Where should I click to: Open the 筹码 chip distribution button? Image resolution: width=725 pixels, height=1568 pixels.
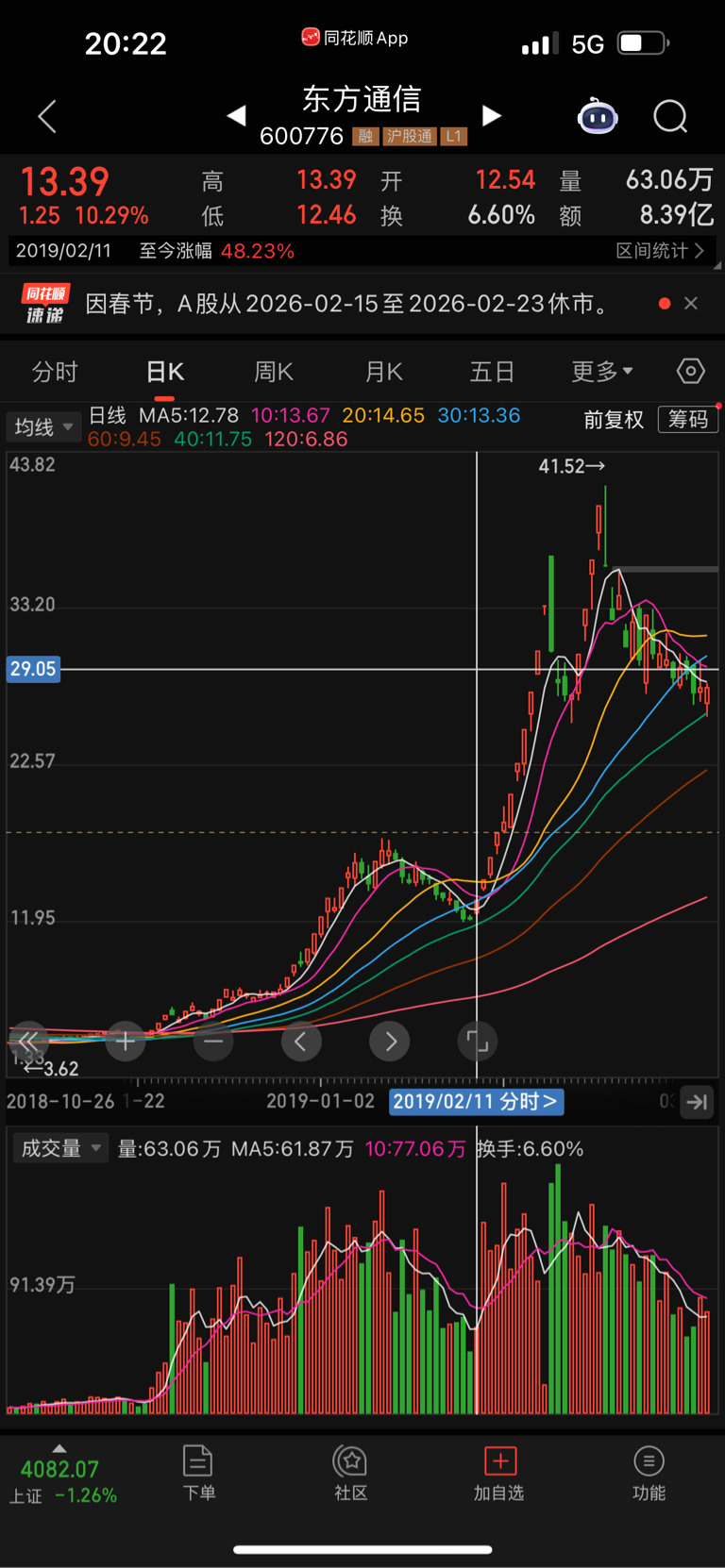(688, 420)
